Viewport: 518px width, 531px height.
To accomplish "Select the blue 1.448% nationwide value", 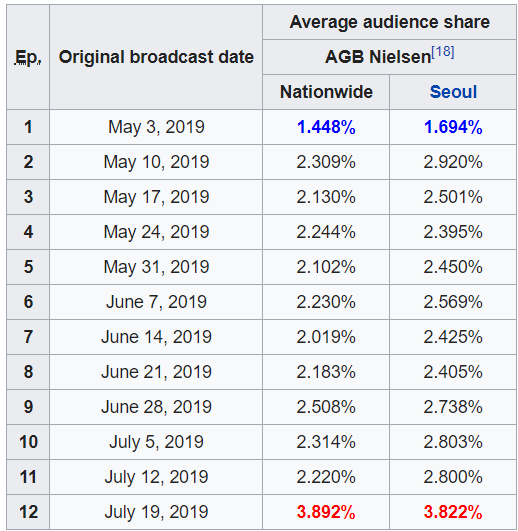I will tap(326, 127).
